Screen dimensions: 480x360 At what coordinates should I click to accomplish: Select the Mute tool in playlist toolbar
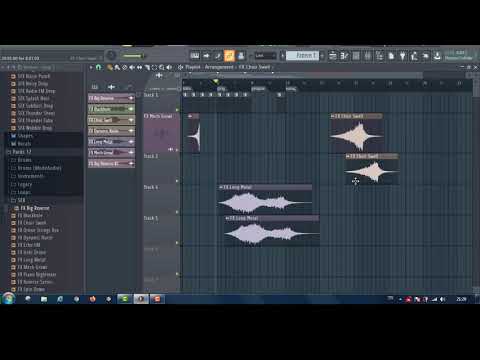[x=132, y=67]
